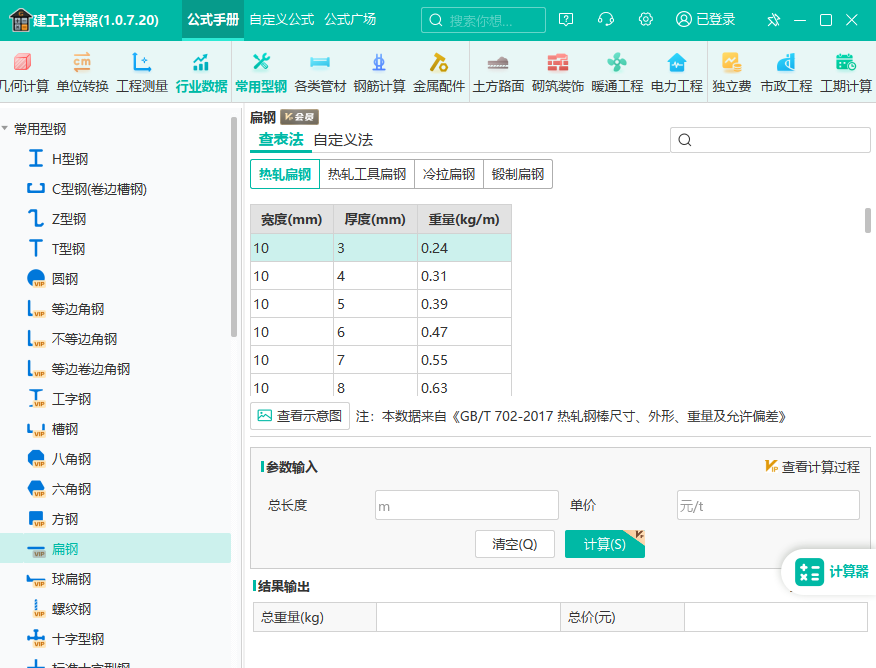Switch to the 自定义公式 tab
876x668 pixels.
pyautogui.click(x=282, y=20)
